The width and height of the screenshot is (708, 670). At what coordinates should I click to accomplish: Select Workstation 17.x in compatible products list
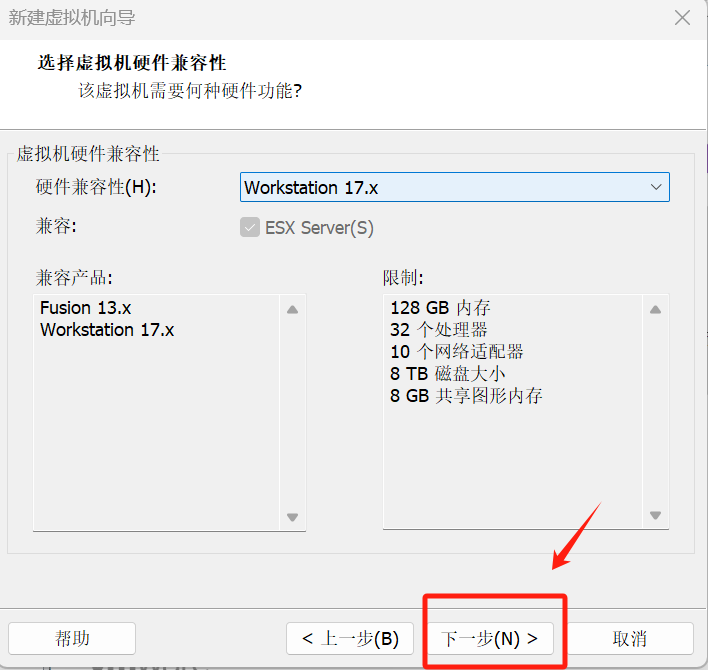pyautogui.click(x=107, y=330)
